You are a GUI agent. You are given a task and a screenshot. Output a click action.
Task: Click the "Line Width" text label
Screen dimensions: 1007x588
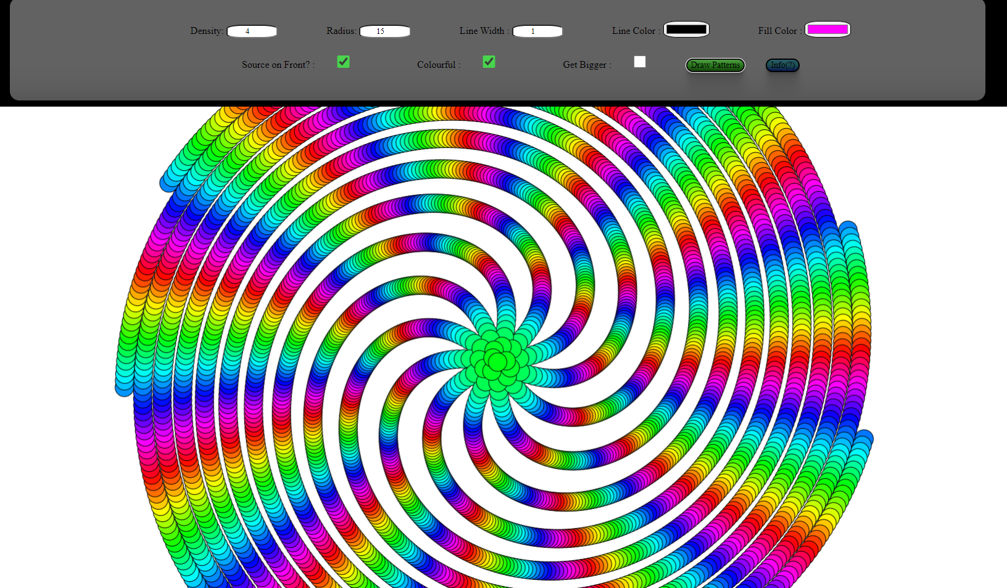pyautogui.click(x=482, y=31)
